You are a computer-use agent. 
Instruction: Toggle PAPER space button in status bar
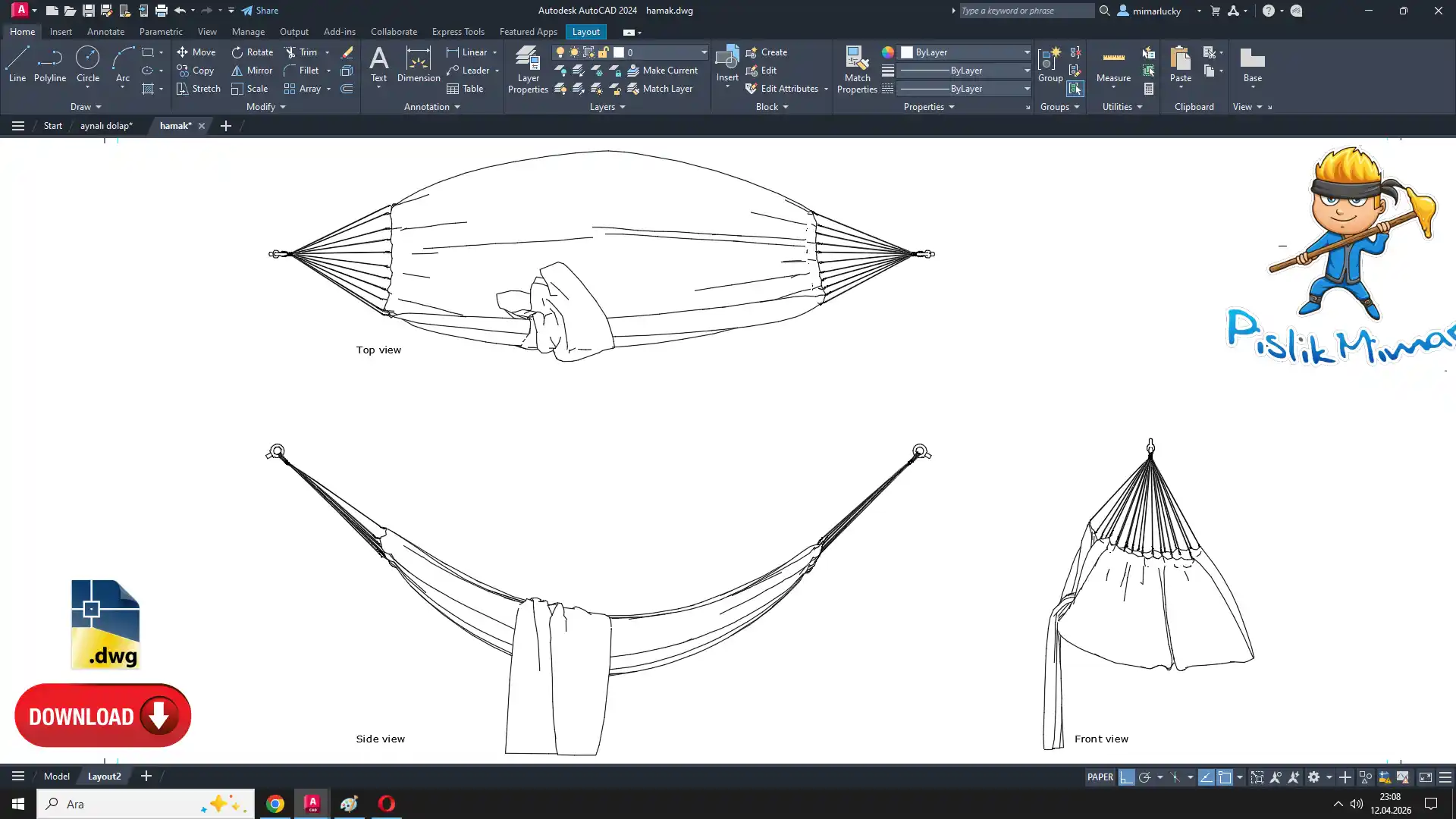1100,777
